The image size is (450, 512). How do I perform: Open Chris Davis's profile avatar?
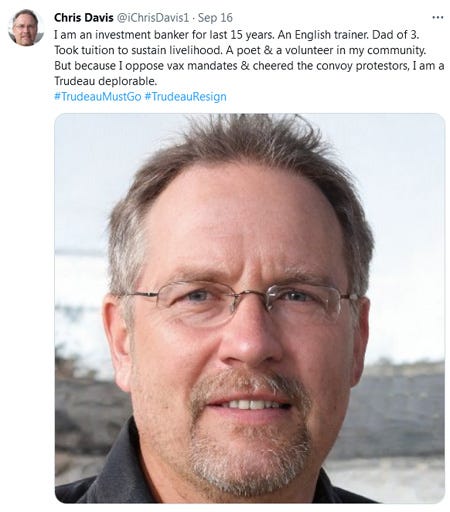(x=26, y=28)
